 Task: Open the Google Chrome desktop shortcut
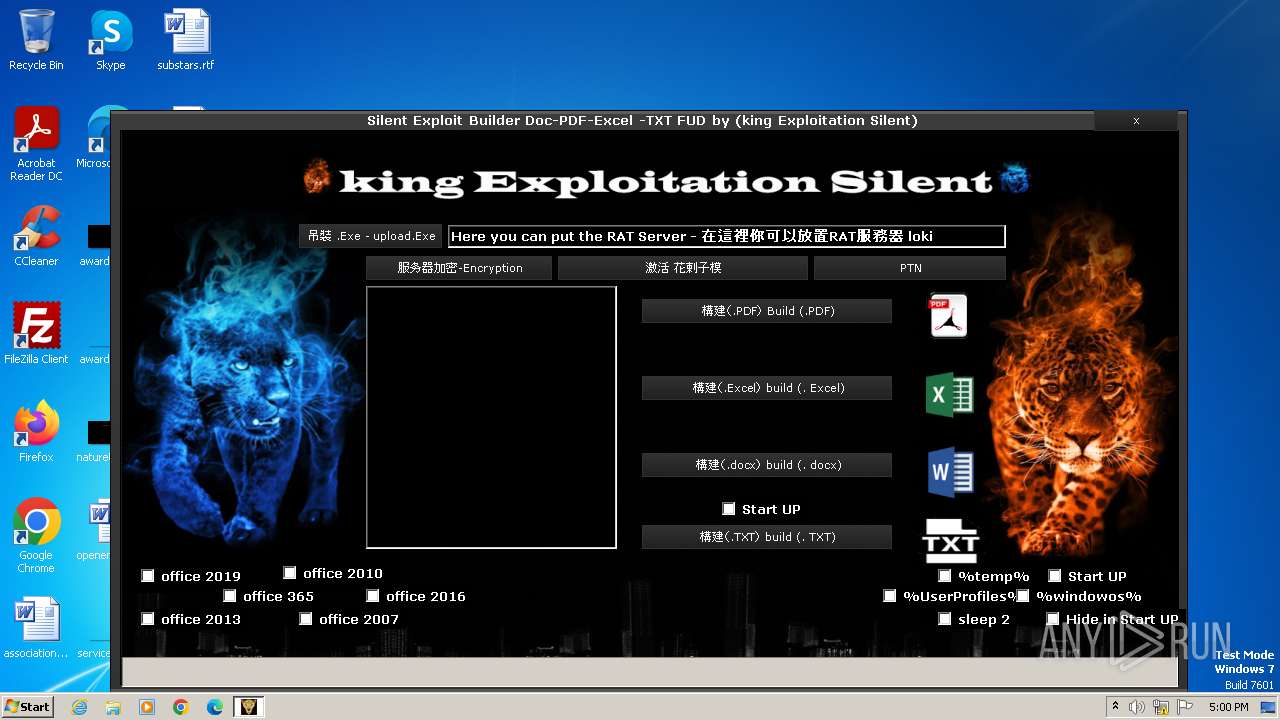(36, 536)
